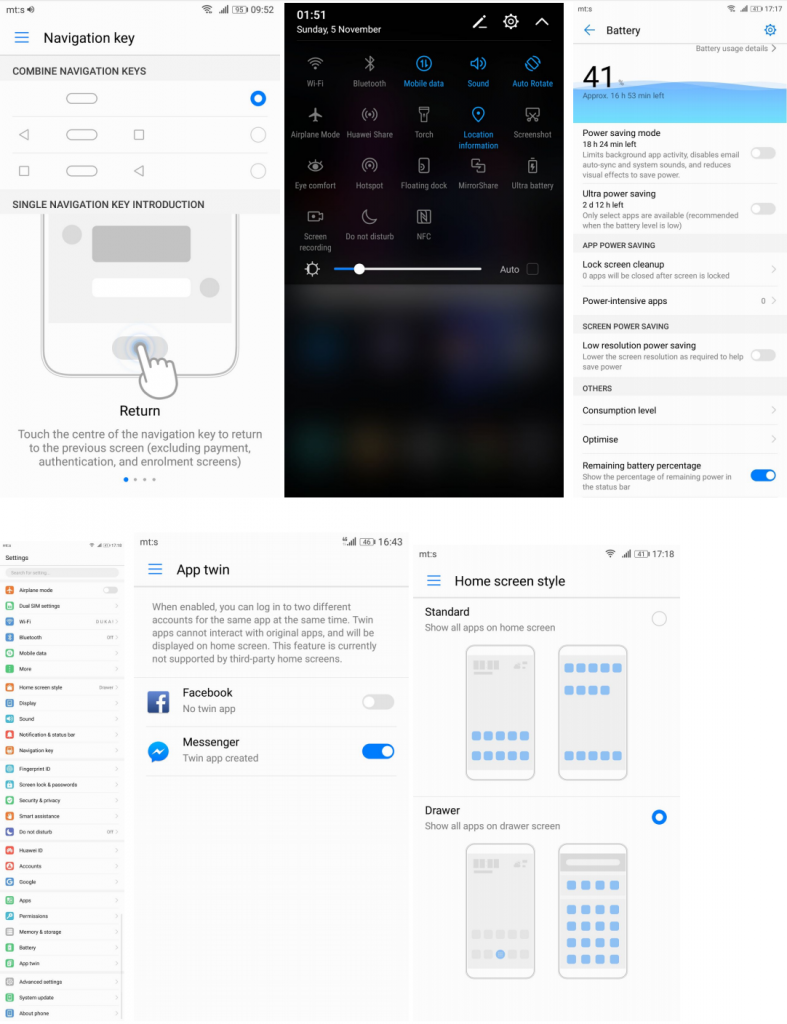Open Hotspot quick settings tile
Screen dimensions: 787x1024
pyautogui.click(x=369, y=165)
